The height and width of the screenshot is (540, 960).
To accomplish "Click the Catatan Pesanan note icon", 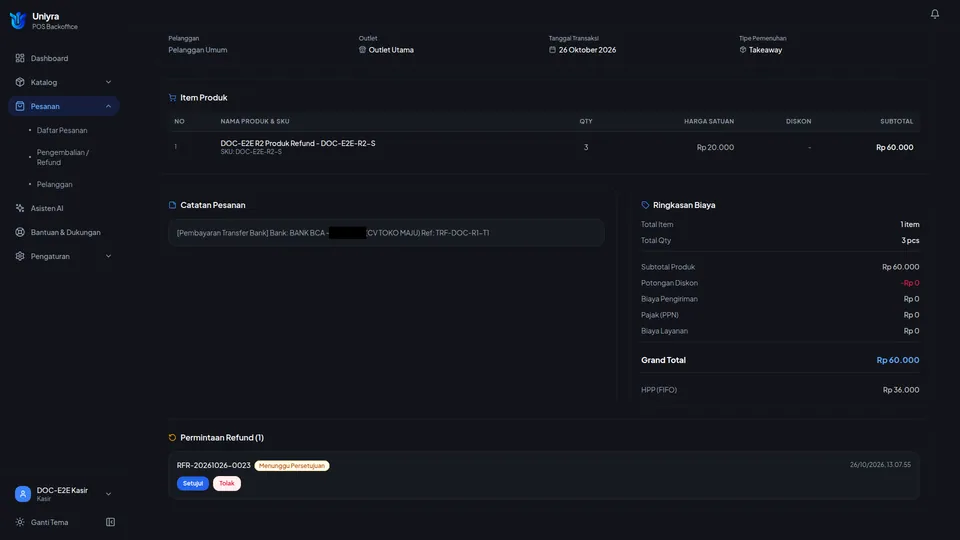I will [172, 205].
